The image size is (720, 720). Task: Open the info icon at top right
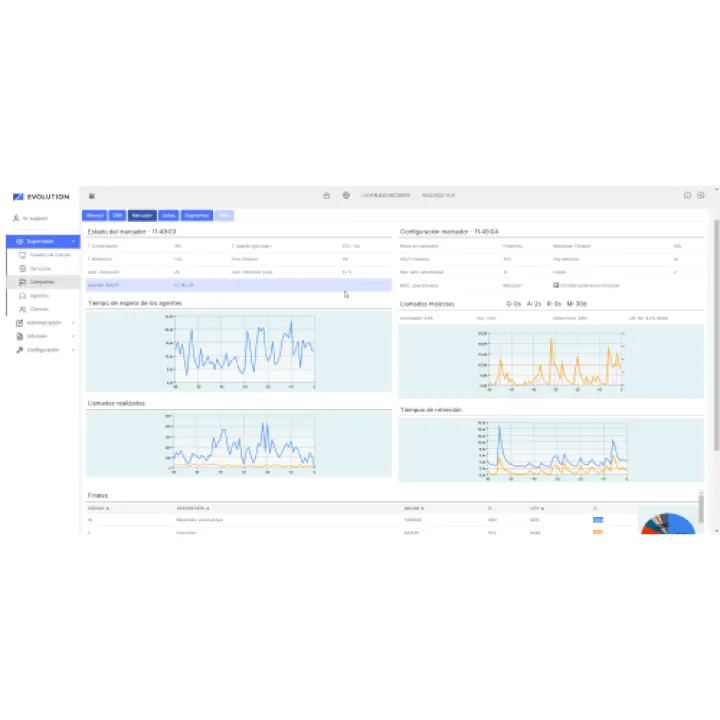coord(687,196)
